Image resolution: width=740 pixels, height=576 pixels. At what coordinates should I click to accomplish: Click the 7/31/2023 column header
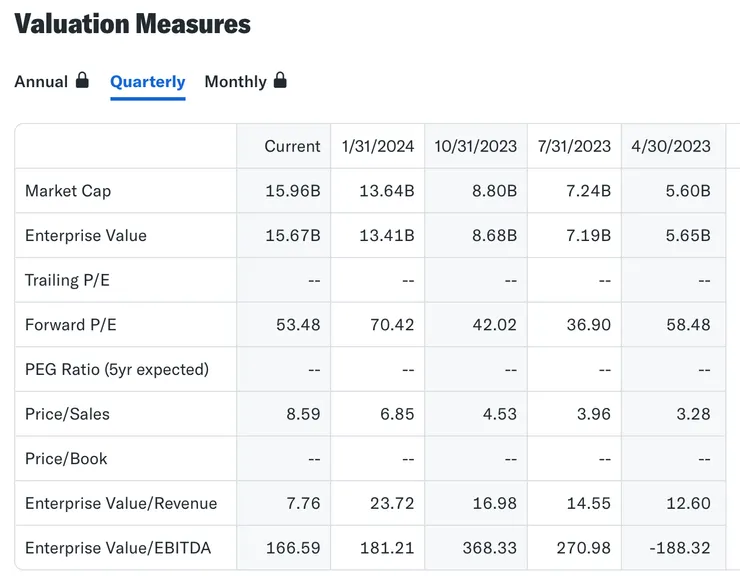[x=573, y=146]
